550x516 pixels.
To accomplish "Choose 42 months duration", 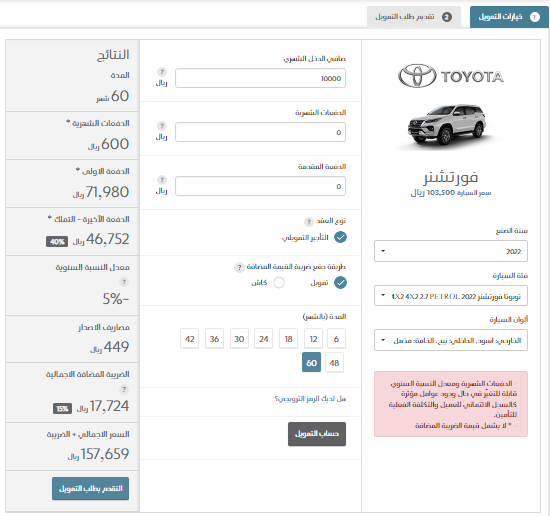I will [189, 339].
